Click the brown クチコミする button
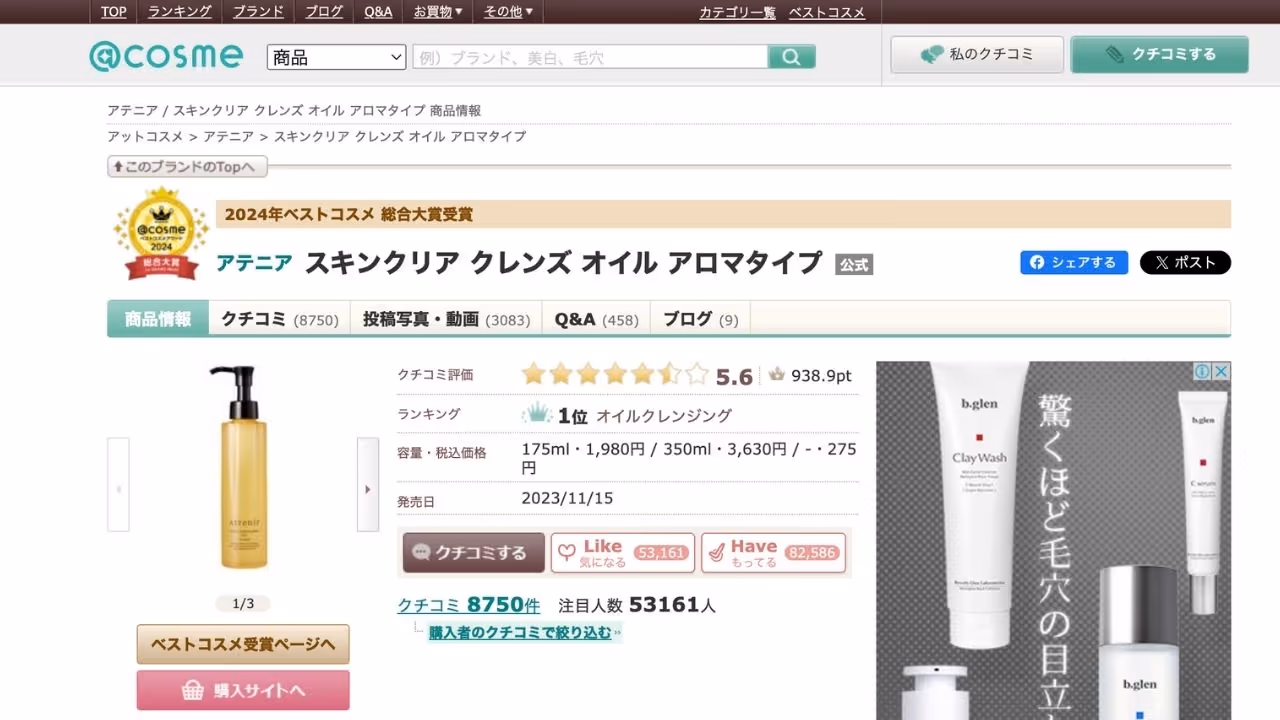Screen dimensions: 1280x720 tap(474, 552)
